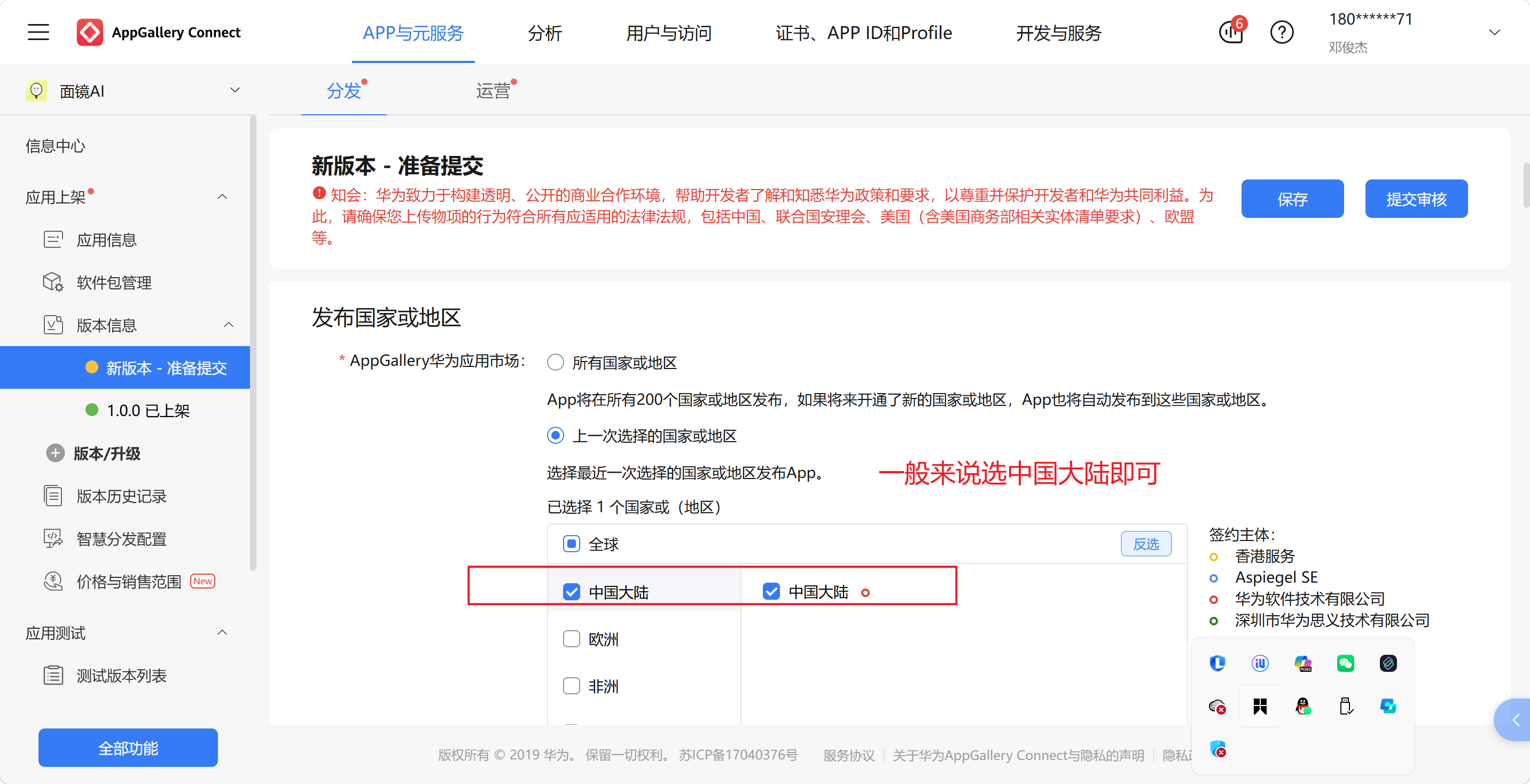This screenshot has height=784, width=1530.
Task: Open 信息中心 in the sidebar
Action: pos(55,146)
